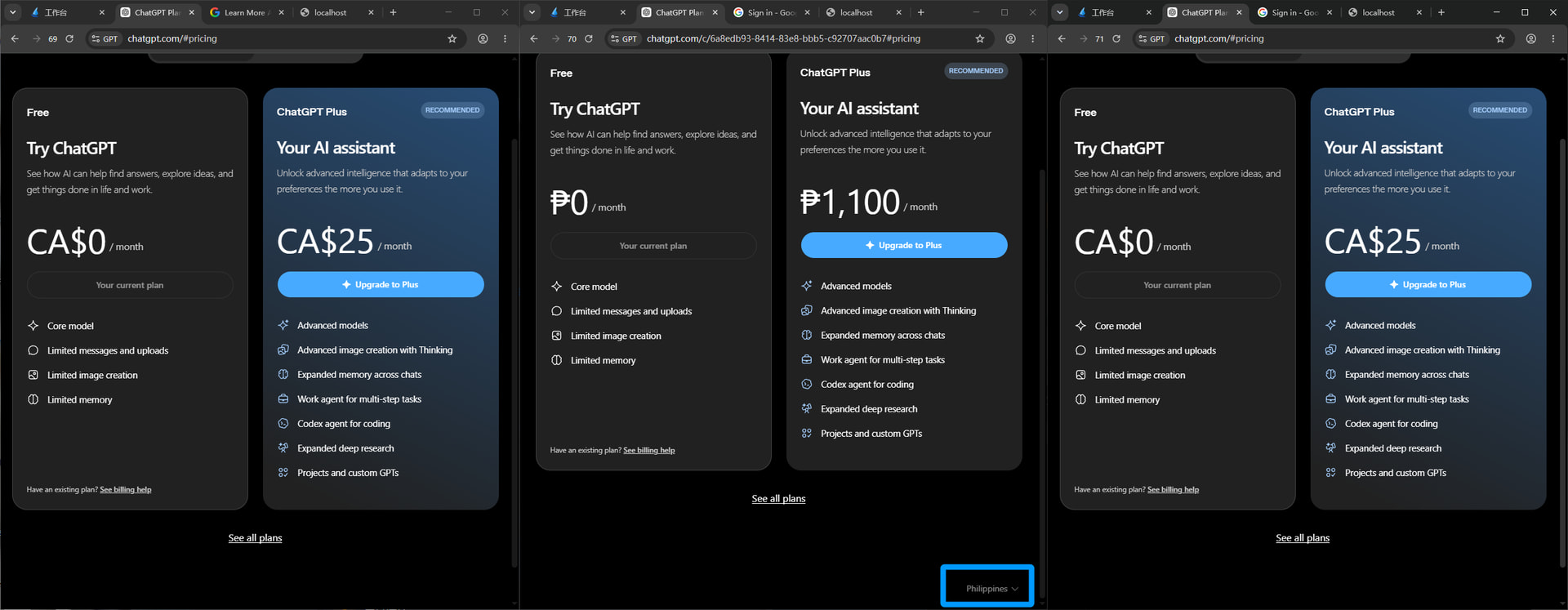
Task: Go forward in the right browser window
Action: point(1083,38)
